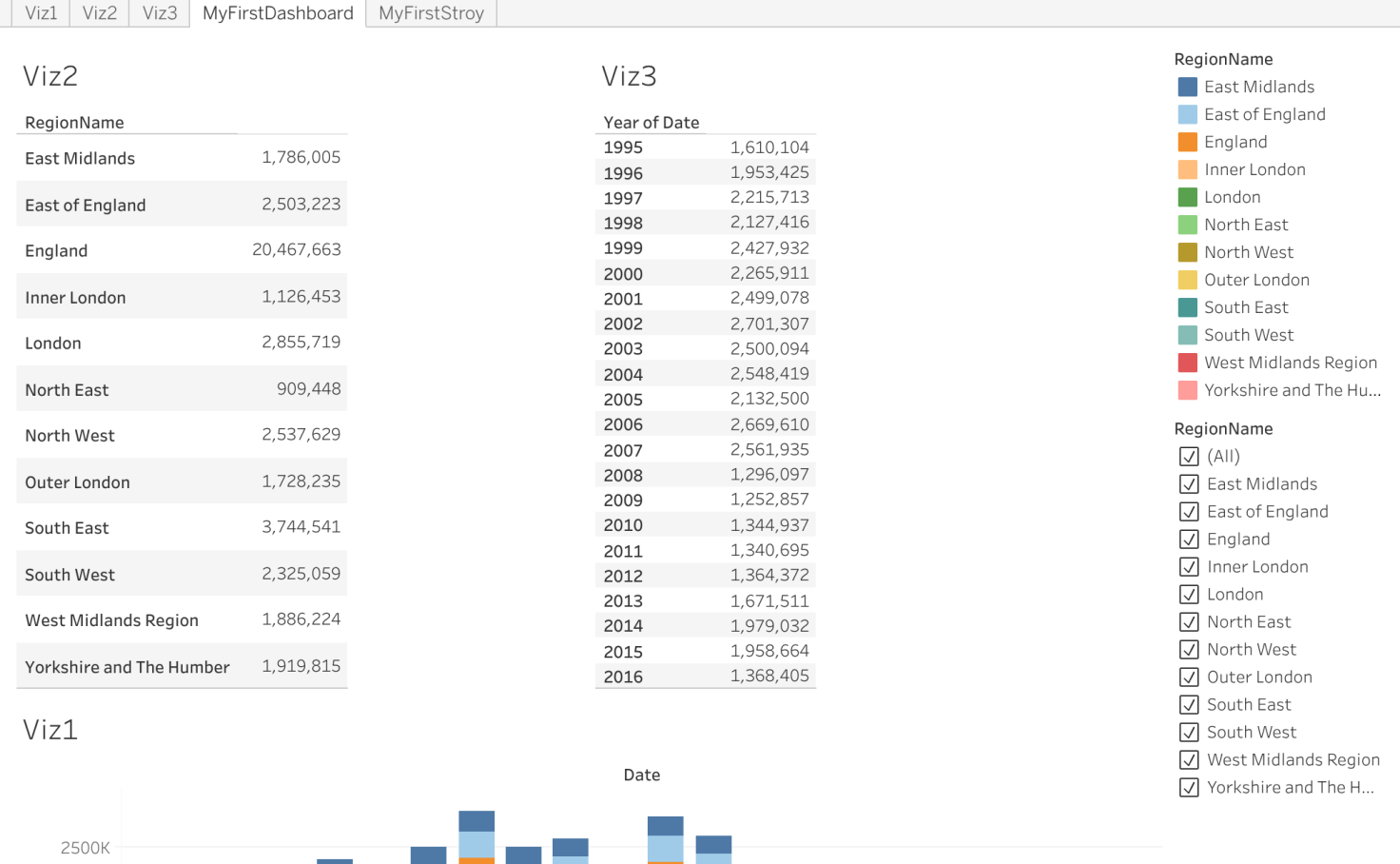Click the 2008 row in Viz3 table
The width and height of the screenshot is (1400, 864).
[x=705, y=475]
